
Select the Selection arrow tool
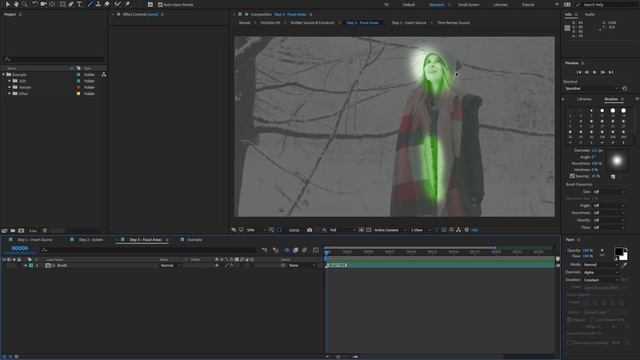7,4
